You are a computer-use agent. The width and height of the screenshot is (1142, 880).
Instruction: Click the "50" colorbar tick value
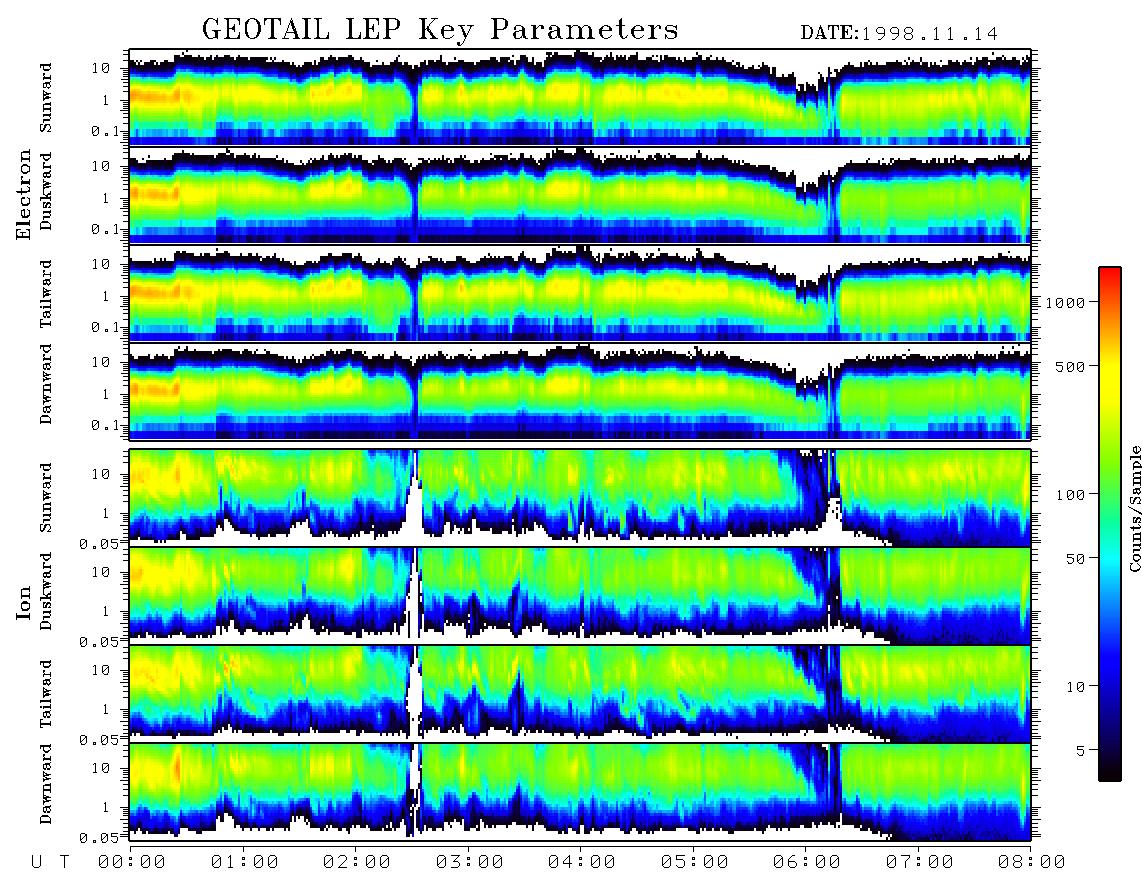click(x=1076, y=559)
